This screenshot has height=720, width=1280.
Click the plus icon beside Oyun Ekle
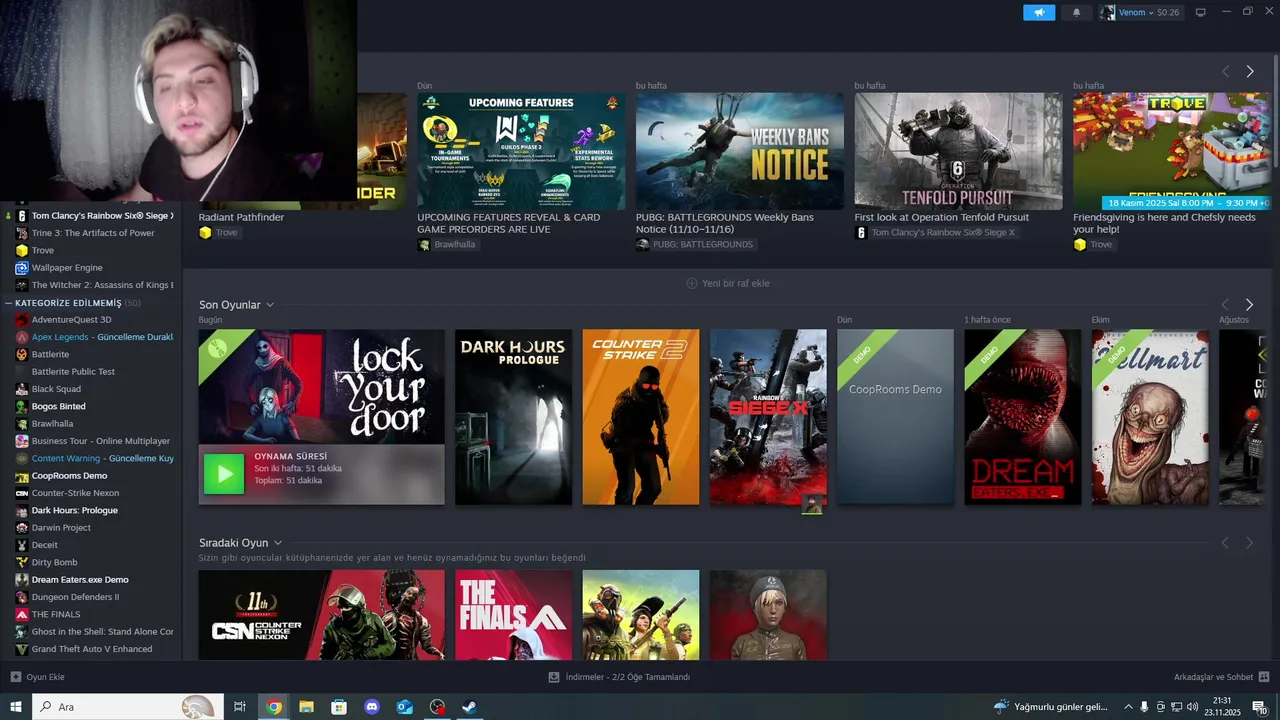coord(15,677)
